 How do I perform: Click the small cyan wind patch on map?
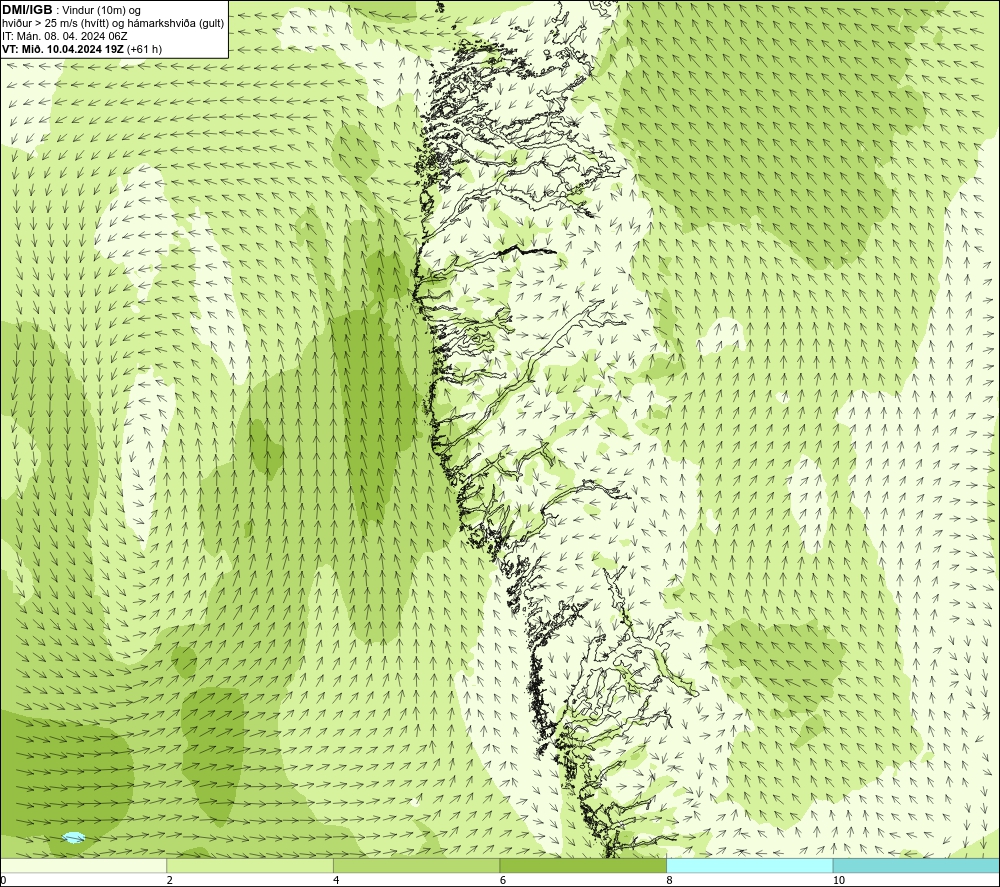[74, 837]
